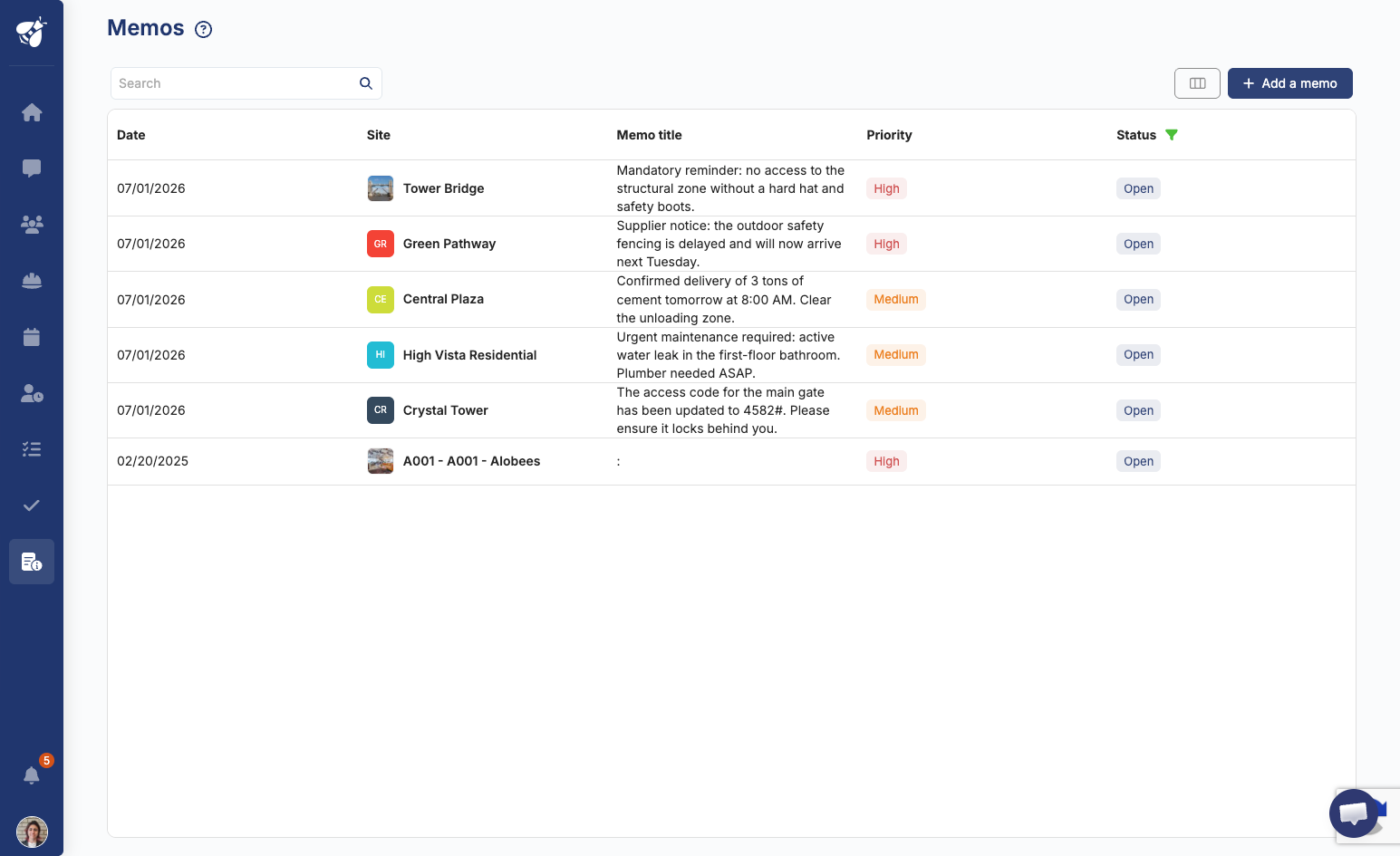Click the Open status tag for Tower Bridge
Image resolution: width=1400 pixels, height=856 pixels.
pyautogui.click(x=1138, y=188)
